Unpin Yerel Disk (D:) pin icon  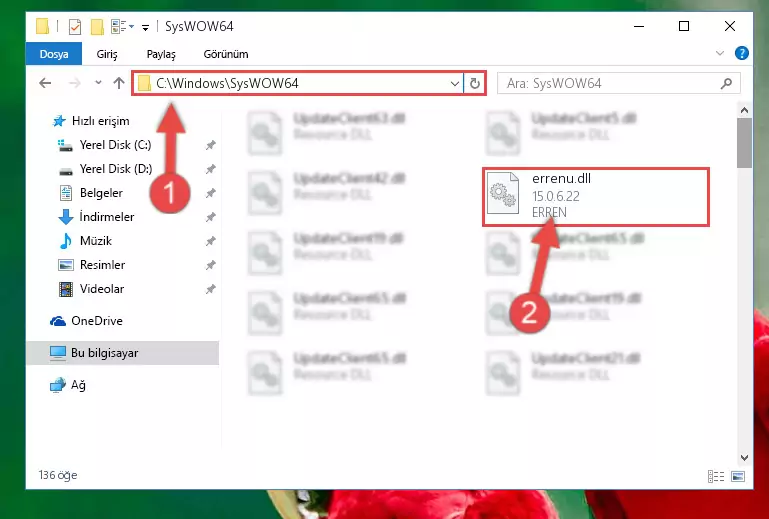point(210,169)
